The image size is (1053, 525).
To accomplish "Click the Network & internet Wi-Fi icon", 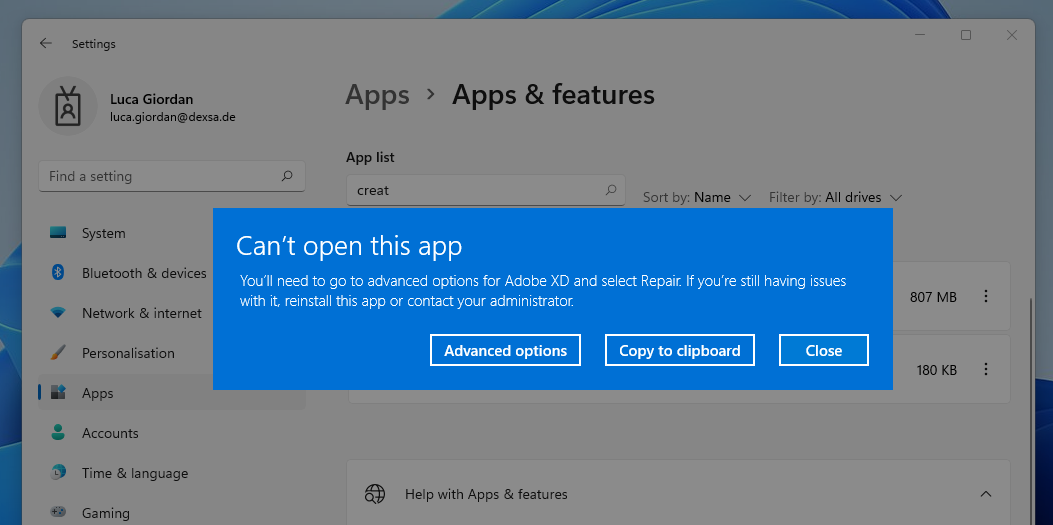I will 58,313.
